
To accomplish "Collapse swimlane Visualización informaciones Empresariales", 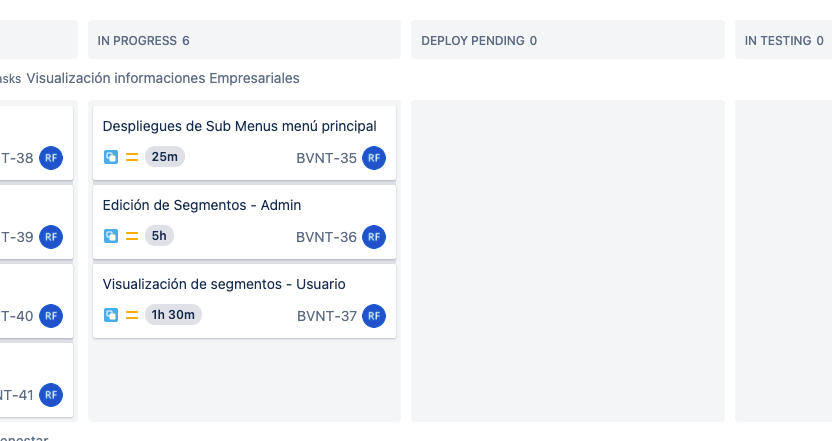I will click(163, 78).
